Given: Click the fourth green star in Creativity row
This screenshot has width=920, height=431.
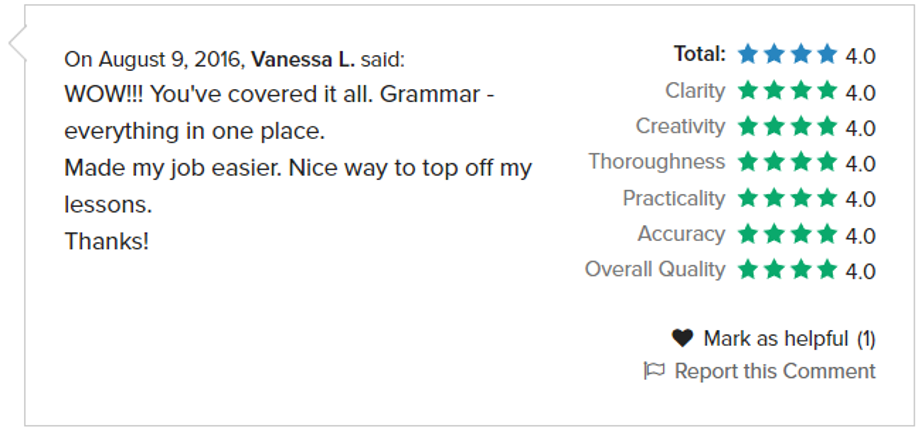Looking at the screenshot, I should coord(827,126).
